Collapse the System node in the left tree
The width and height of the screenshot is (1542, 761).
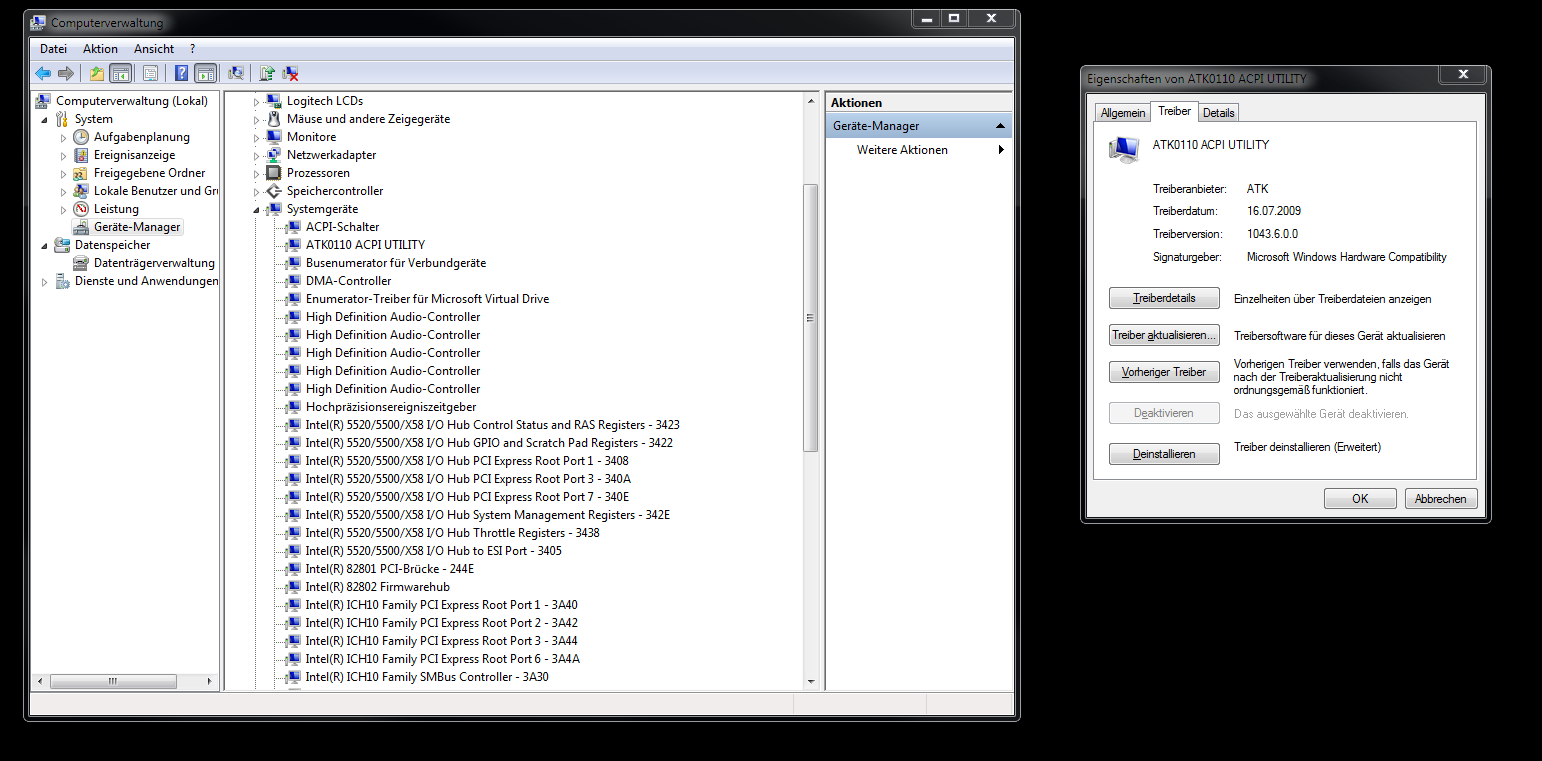click(44, 119)
